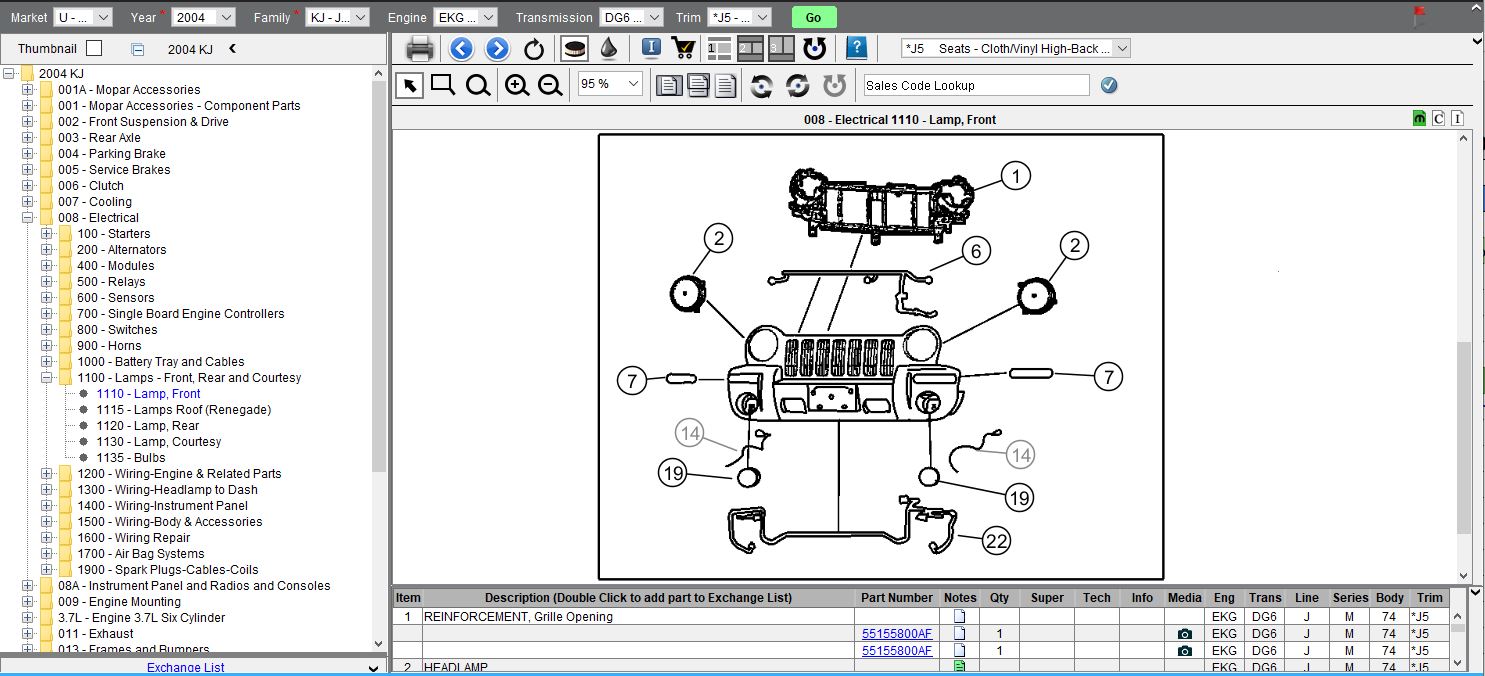Open part number 55155800AF in the first part row

click(897, 634)
